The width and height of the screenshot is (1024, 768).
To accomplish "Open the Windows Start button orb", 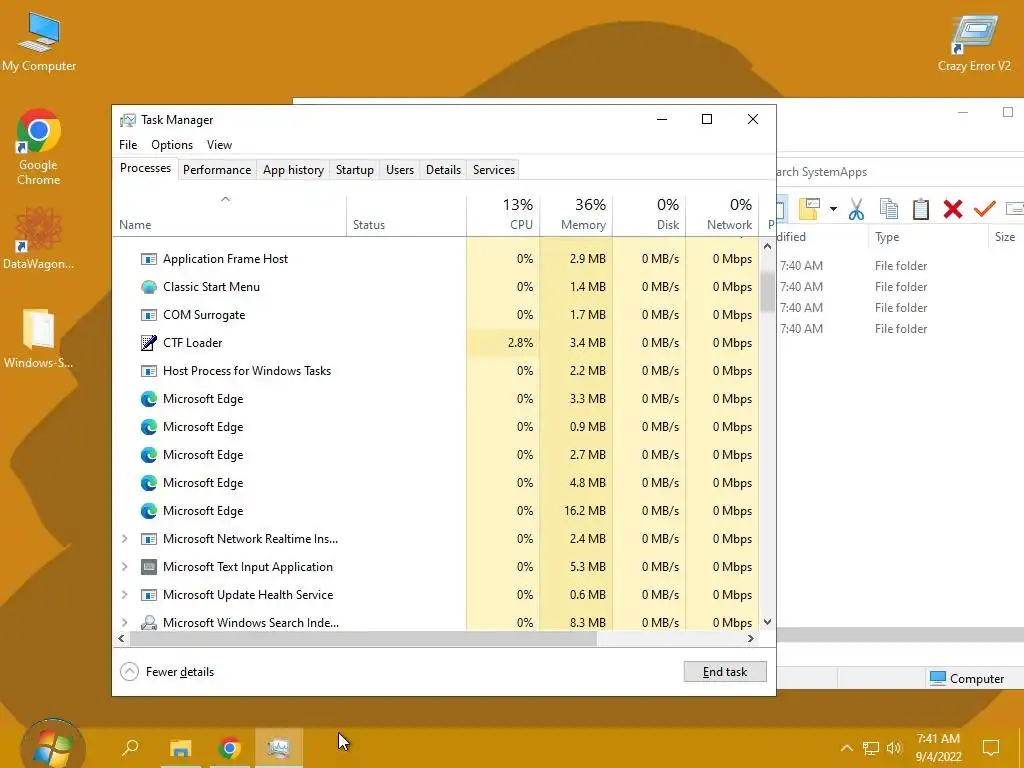I will 52,745.
